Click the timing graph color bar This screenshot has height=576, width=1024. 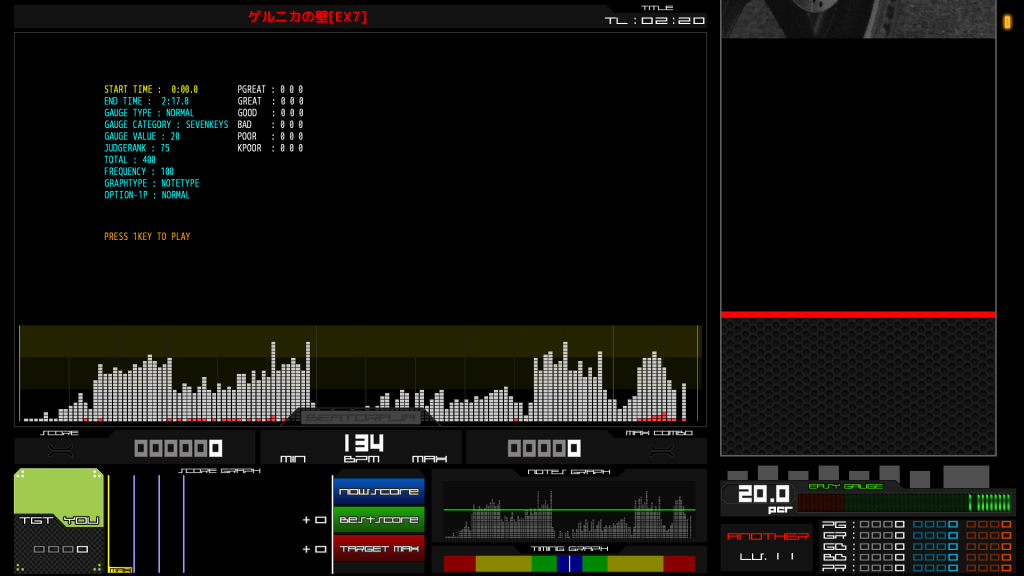569,564
